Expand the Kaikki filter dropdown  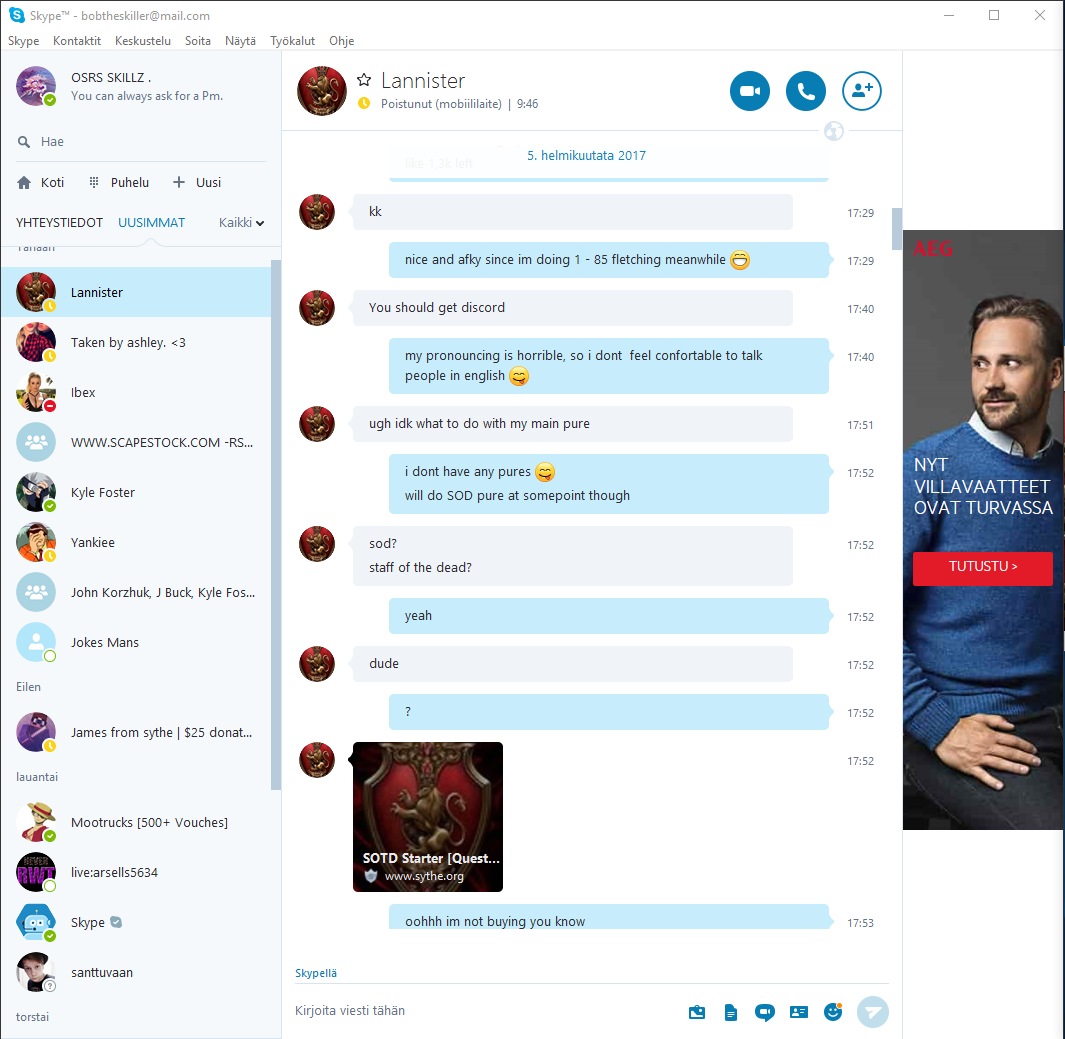pyautogui.click(x=241, y=223)
